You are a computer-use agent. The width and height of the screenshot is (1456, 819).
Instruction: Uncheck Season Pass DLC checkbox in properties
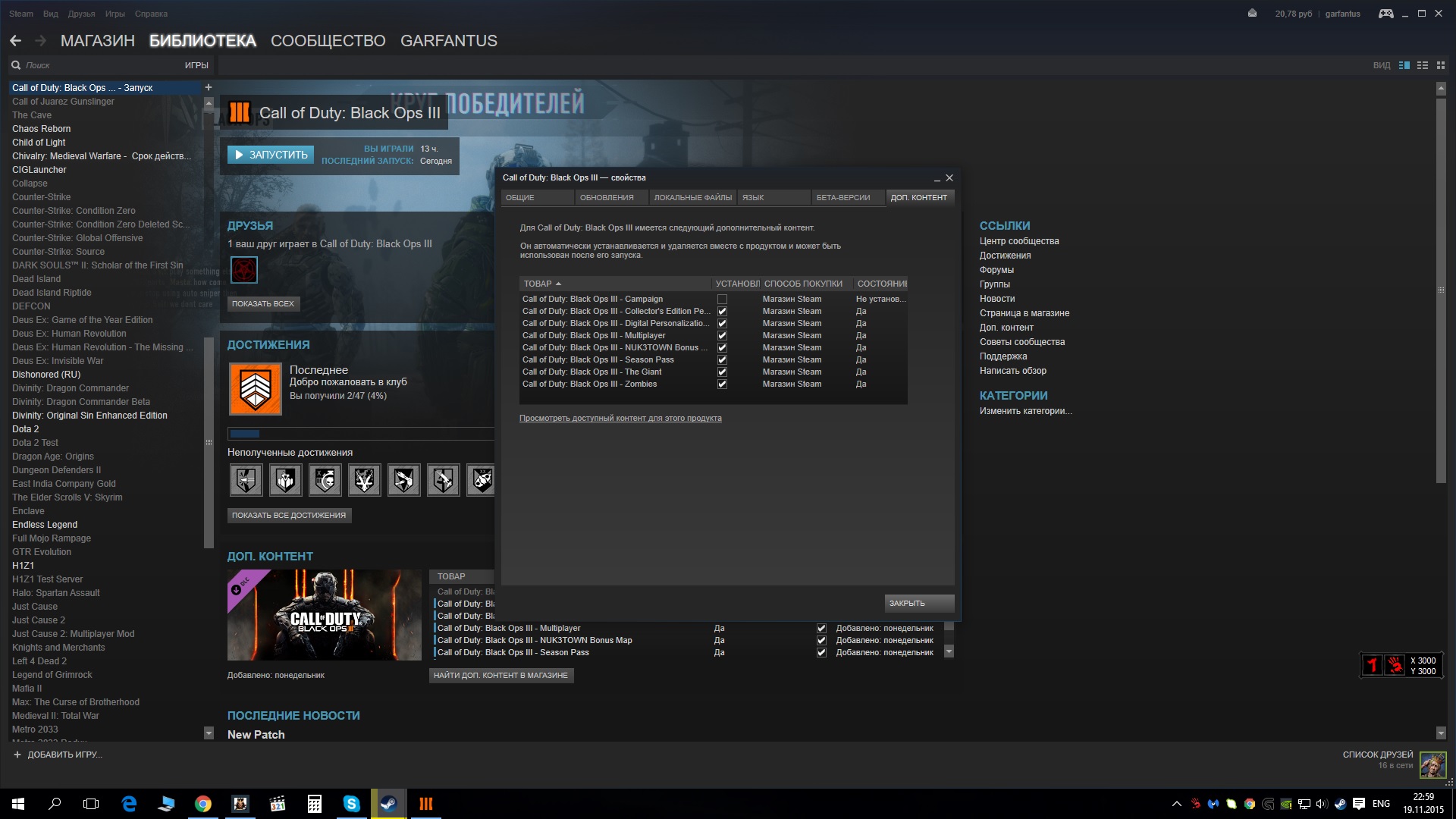pyautogui.click(x=722, y=360)
